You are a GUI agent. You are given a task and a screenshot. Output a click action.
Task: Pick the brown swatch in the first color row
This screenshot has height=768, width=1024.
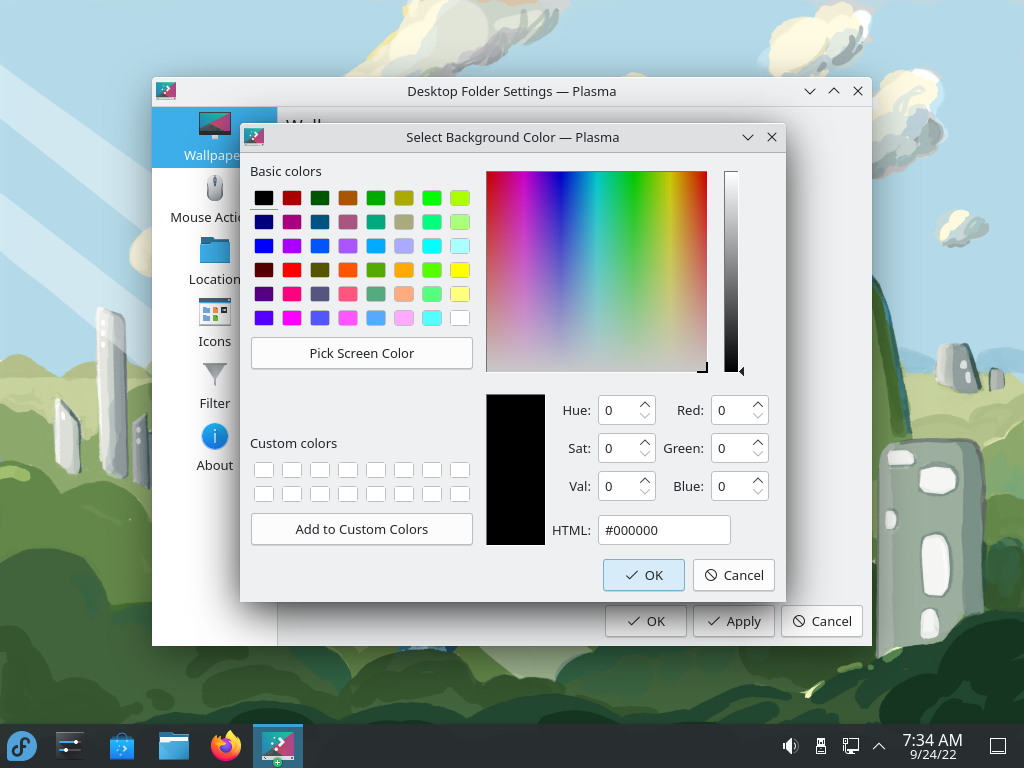(x=347, y=198)
